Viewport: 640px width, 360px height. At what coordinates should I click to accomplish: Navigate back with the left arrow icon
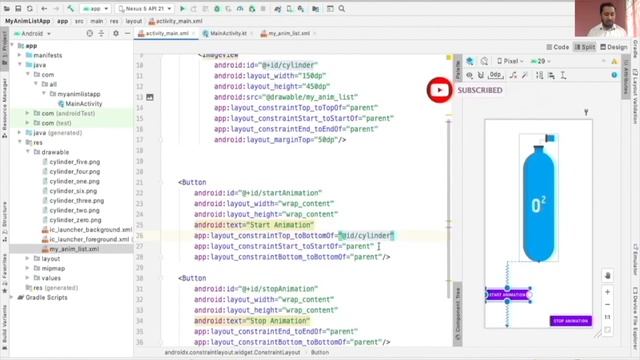point(44,9)
